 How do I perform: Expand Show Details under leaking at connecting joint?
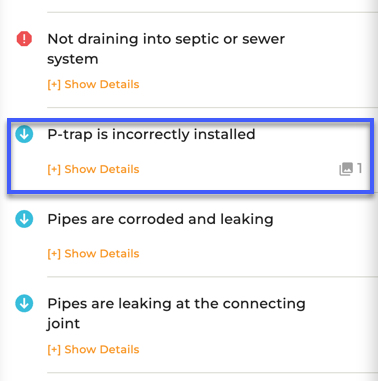pos(93,350)
